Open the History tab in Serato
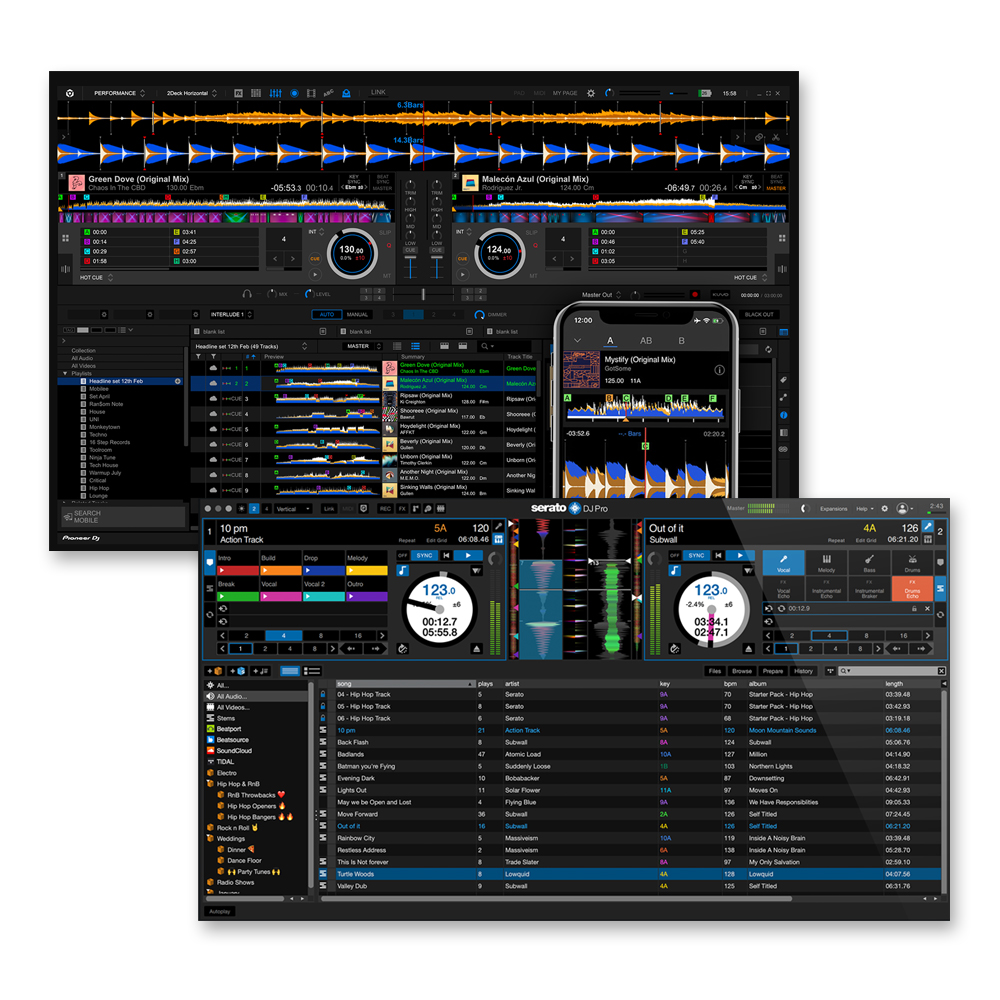This screenshot has height=1000, width=1000. tap(803, 671)
